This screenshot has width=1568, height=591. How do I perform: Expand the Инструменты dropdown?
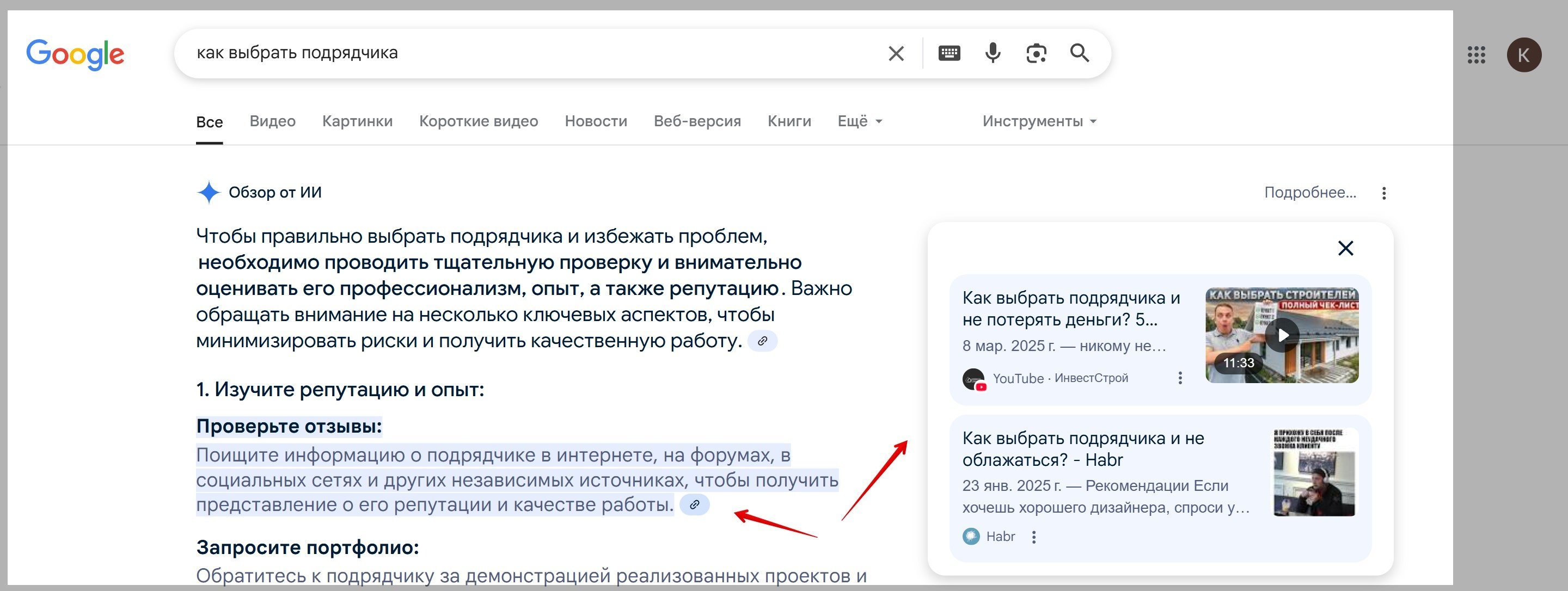[1038, 121]
